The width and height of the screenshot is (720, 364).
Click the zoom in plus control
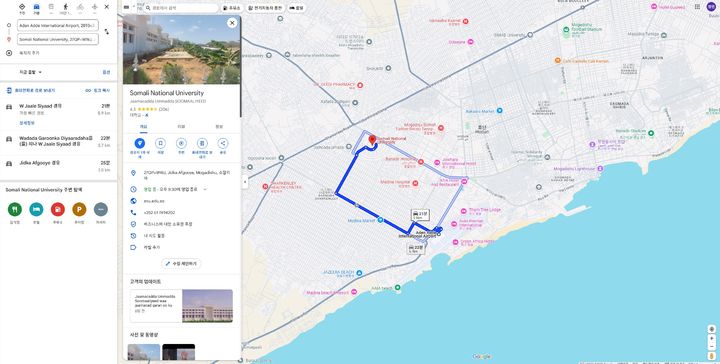(x=711, y=338)
